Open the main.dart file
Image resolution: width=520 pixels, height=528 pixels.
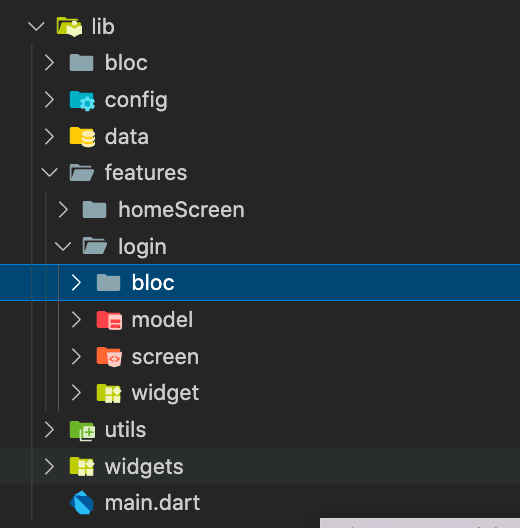point(152,503)
